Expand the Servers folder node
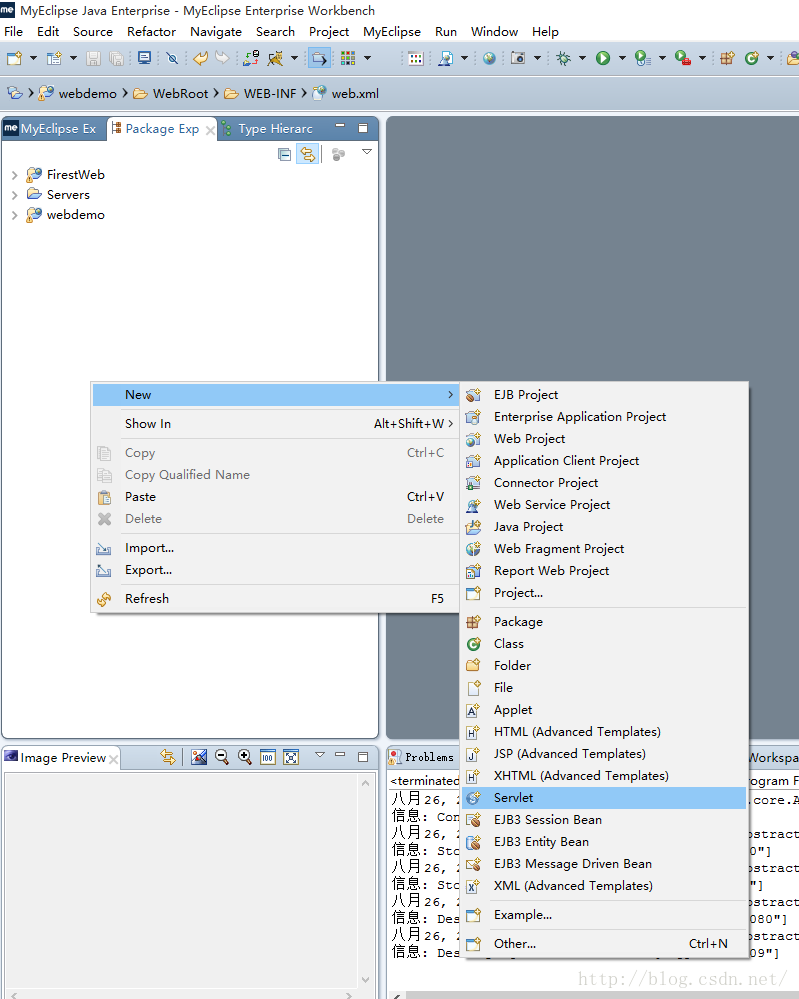 coord(15,195)
